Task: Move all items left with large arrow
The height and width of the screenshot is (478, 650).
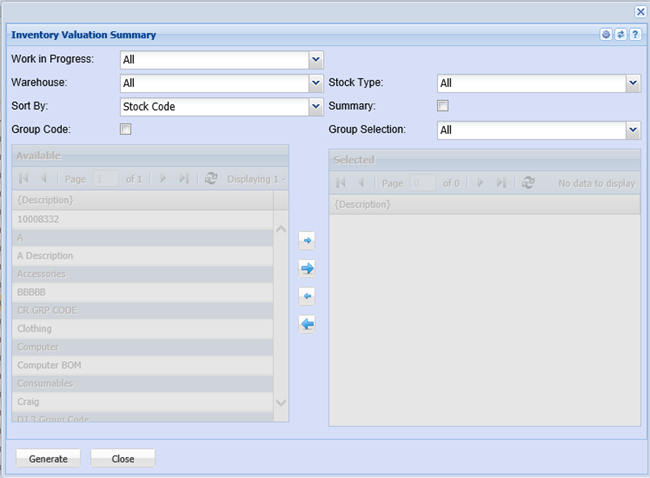Action: pos(307,324)
